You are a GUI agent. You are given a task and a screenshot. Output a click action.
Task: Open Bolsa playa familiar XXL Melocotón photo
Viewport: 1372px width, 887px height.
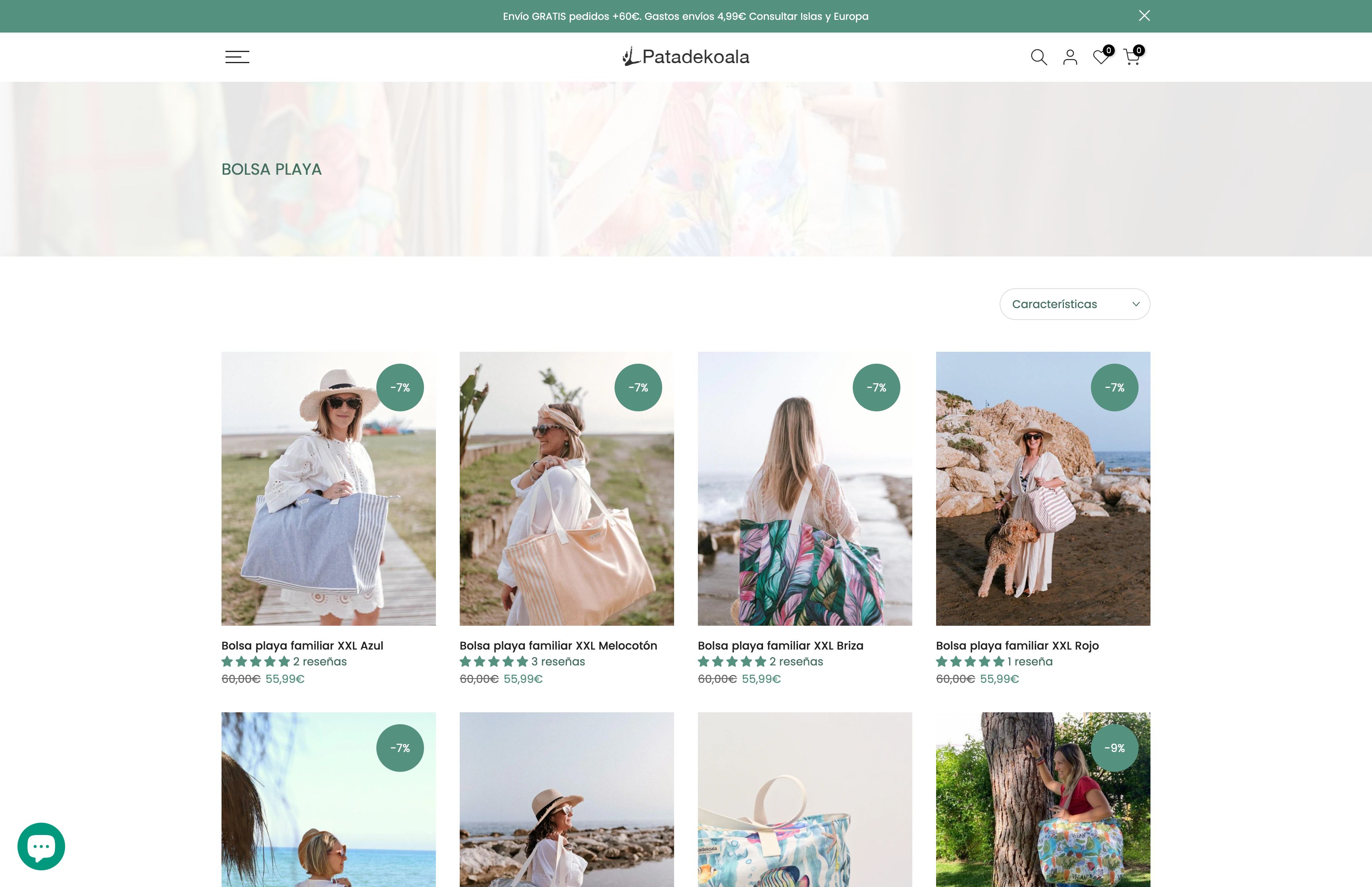tap(567, 488)
